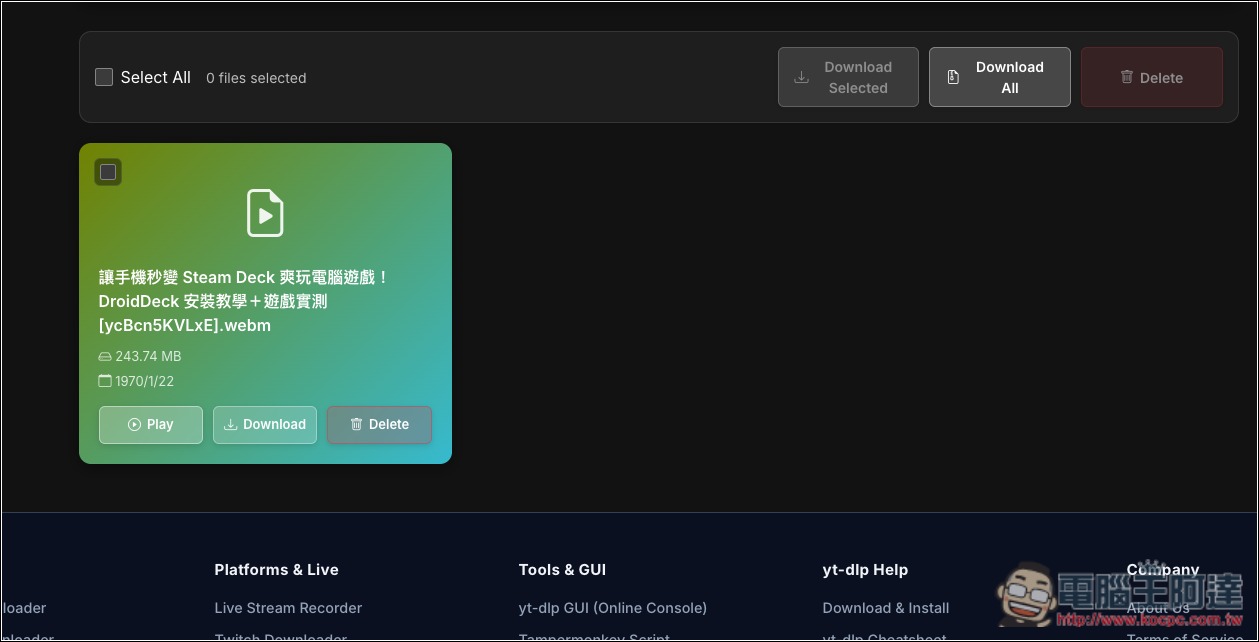Click the Platforms & Live footer heading
Image resolution: width=1259 pixels, height=642 pixels.
click(x=276, y=570)
